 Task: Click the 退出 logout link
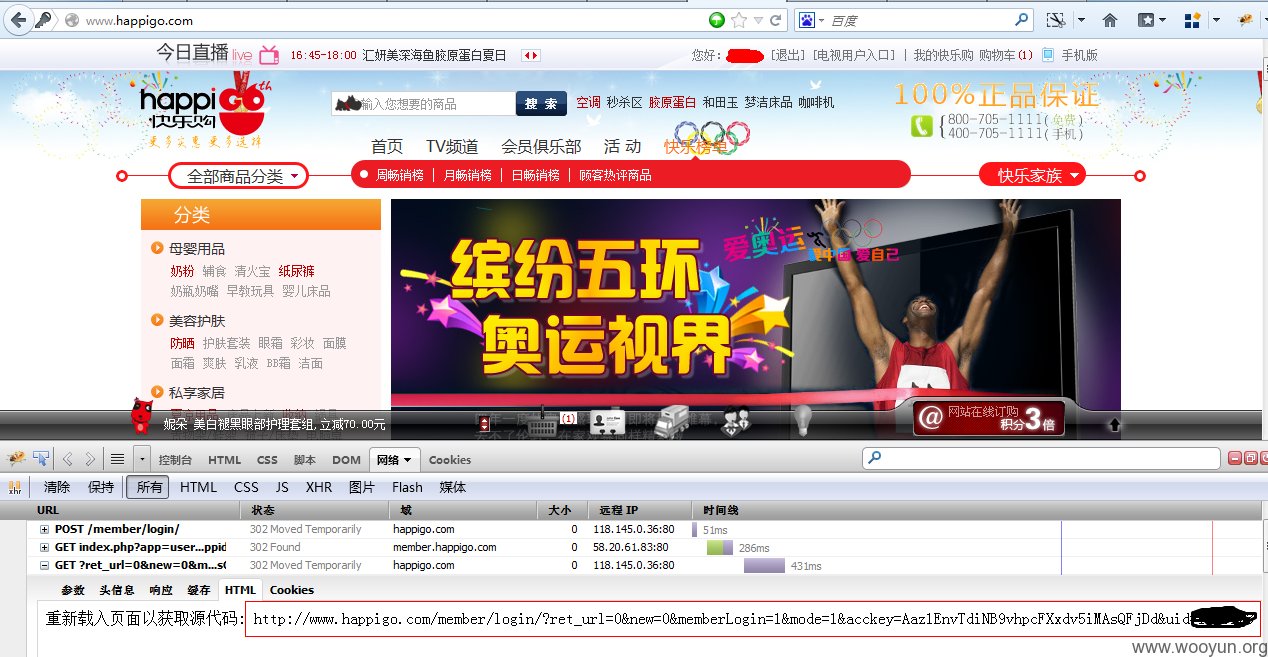pyautogui.click(x=787, y=55)
